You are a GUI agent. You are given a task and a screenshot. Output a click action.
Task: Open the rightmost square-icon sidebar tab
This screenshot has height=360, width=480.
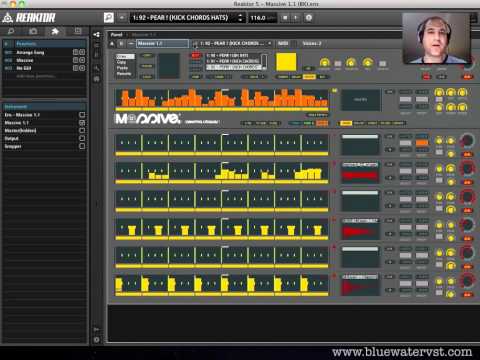click(x=78, y=31)
